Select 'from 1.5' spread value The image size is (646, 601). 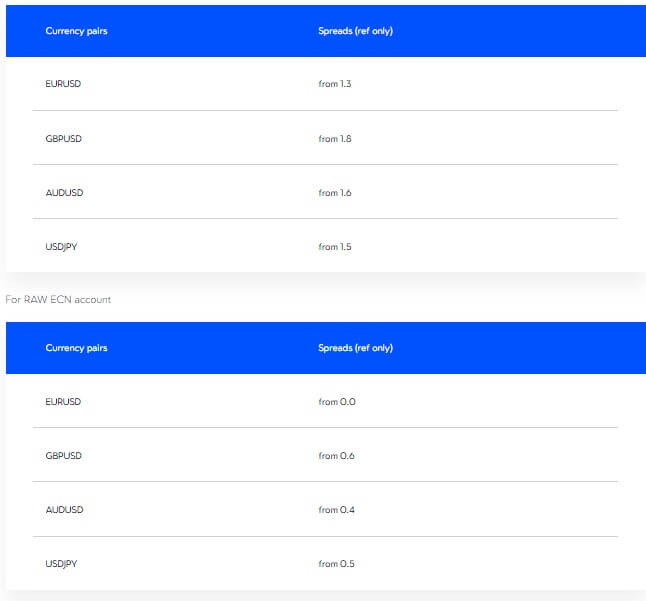(x=335, y=247)
